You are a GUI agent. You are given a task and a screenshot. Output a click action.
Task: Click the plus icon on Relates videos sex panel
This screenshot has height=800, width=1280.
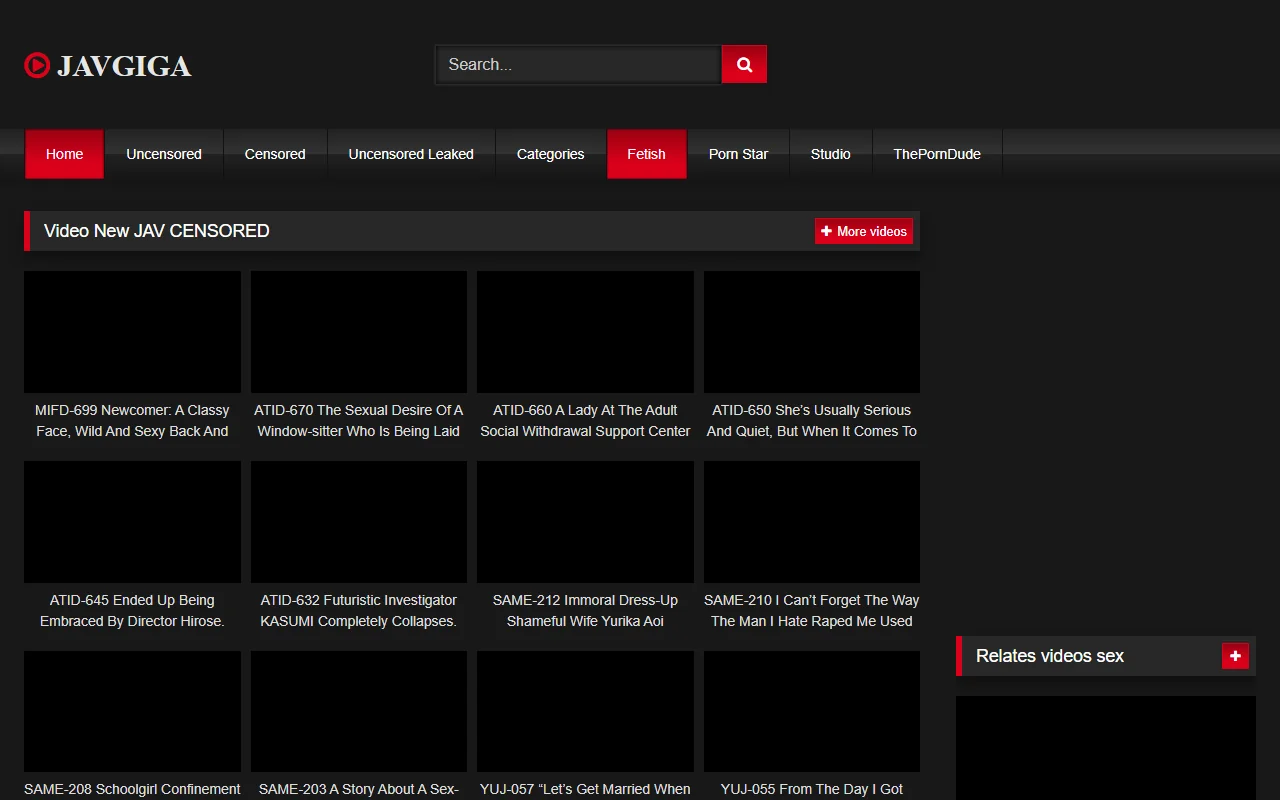pyautogui.click(x=1234, y=656)
